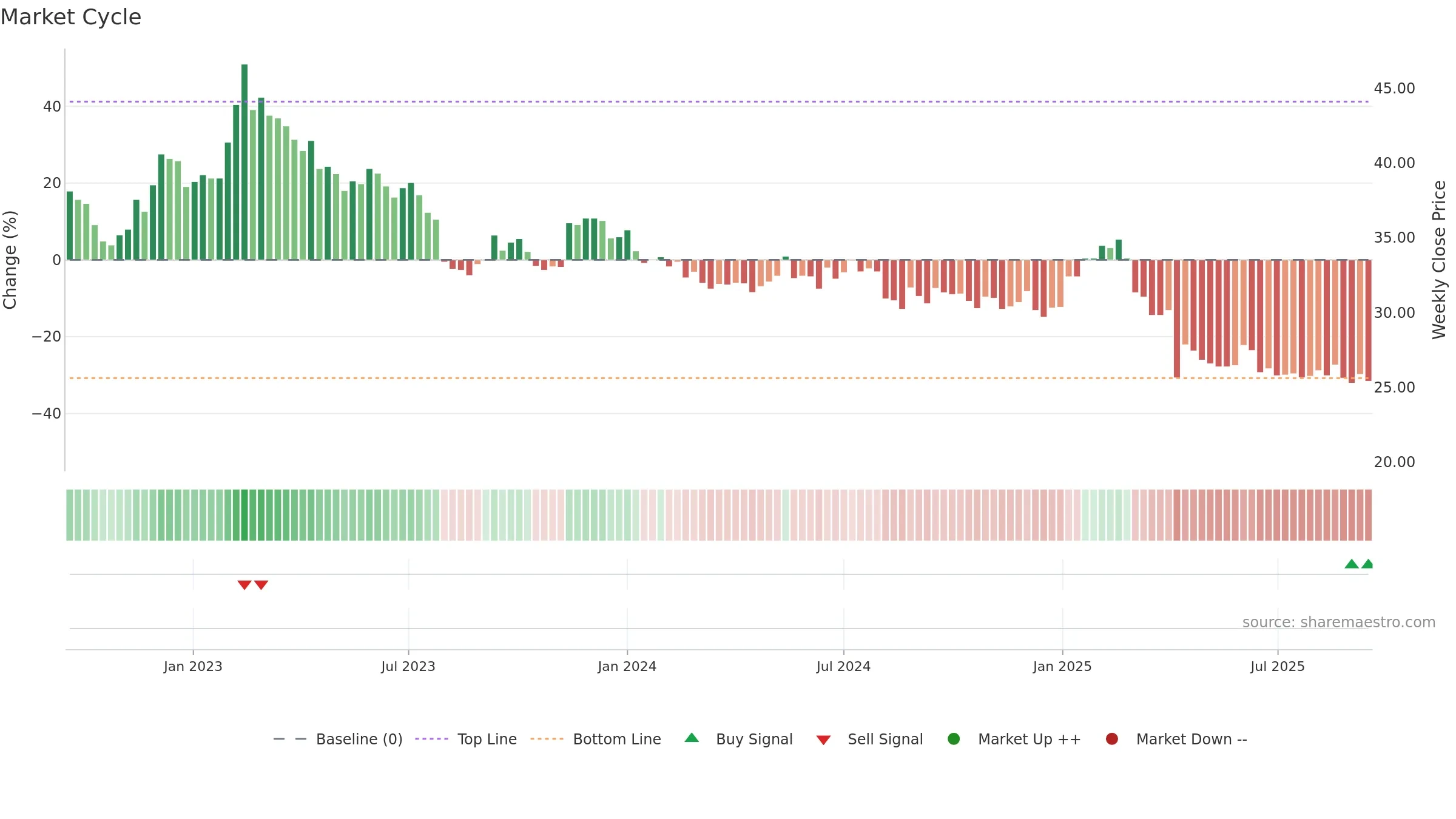Click the Jul 2023 axis label
The image size is (1456, 819).
408,667
